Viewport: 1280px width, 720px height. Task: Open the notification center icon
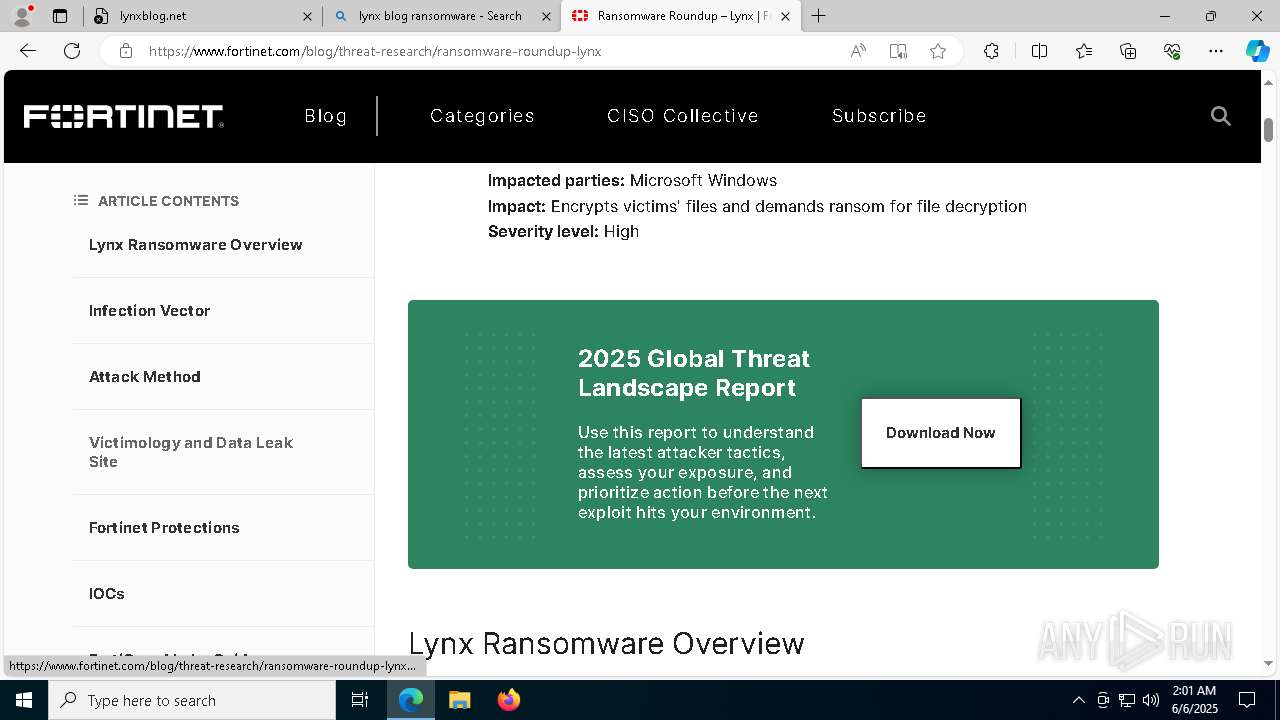[x=1247, y=700]
